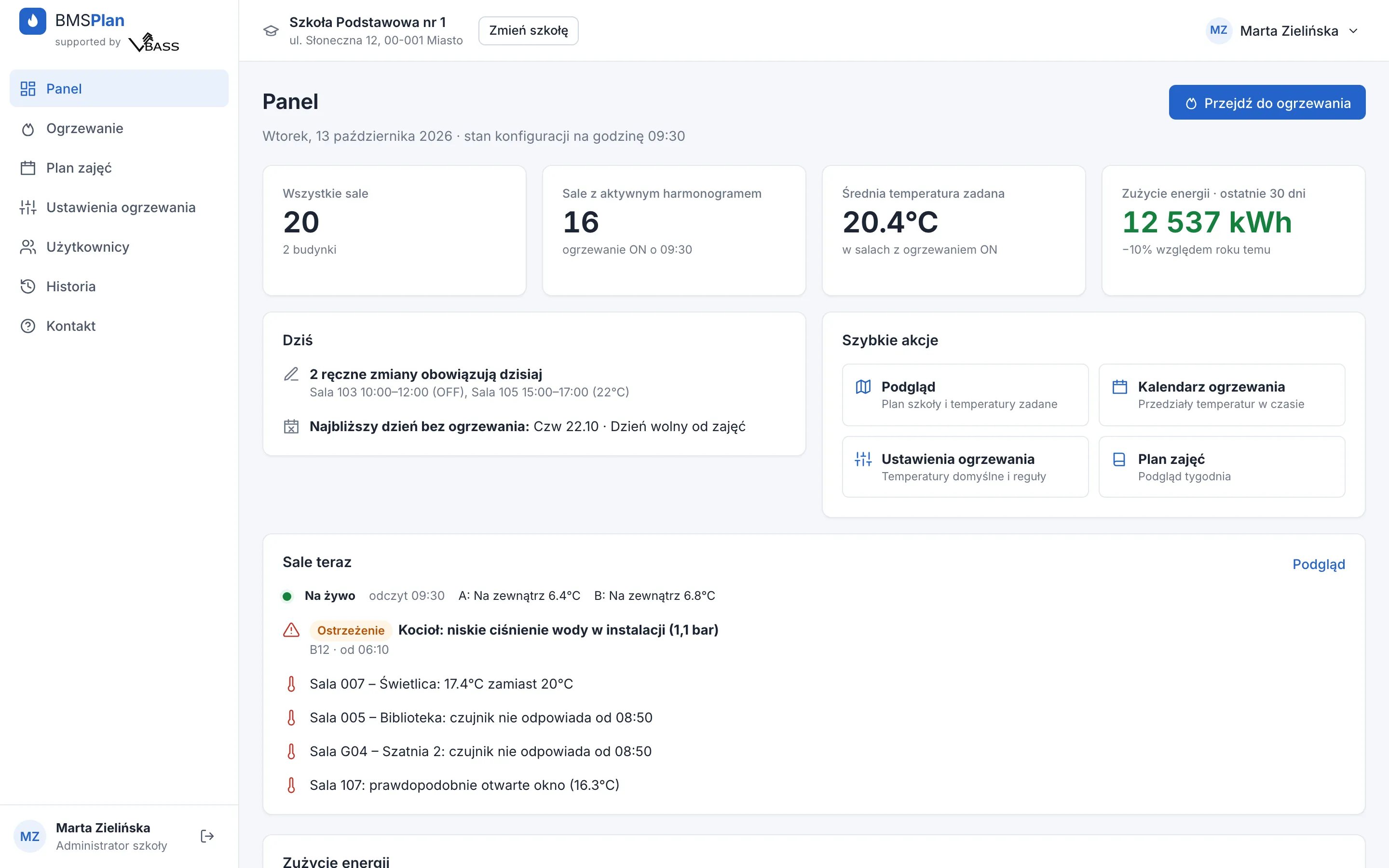Click the Panel grid icon in sidebar
The width and height of the screenshot is (1389, 868).
(x=28, y=88)
